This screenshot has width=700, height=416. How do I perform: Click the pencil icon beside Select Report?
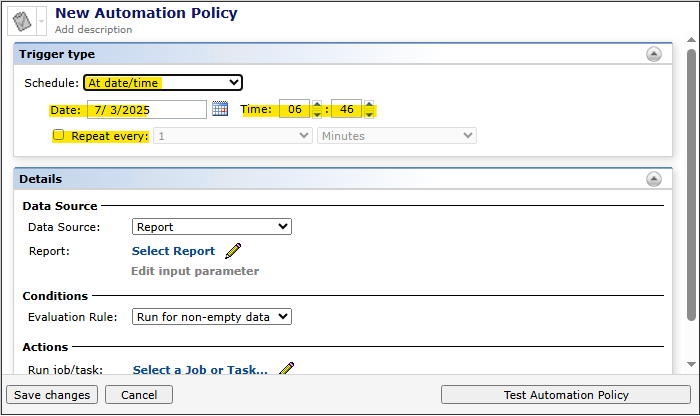coord(233,251)
